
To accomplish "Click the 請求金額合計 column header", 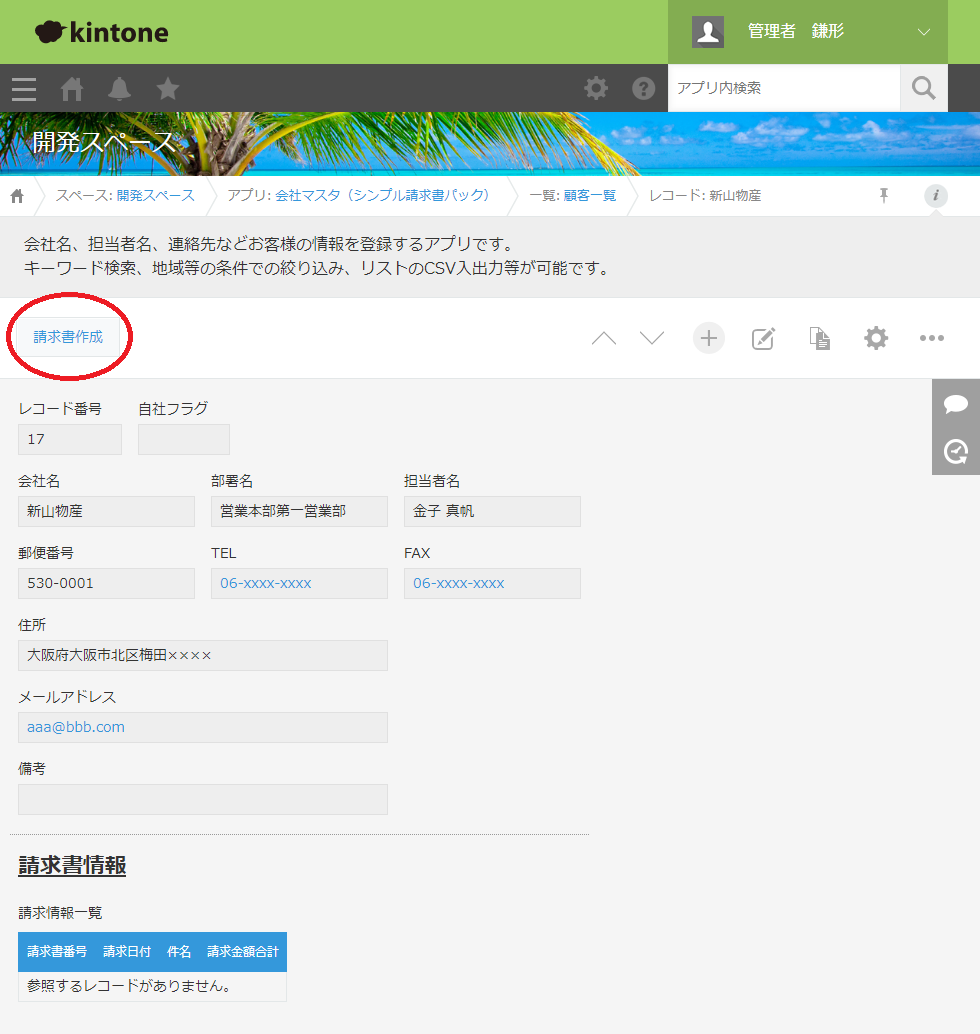I will (x=243, y=952).
